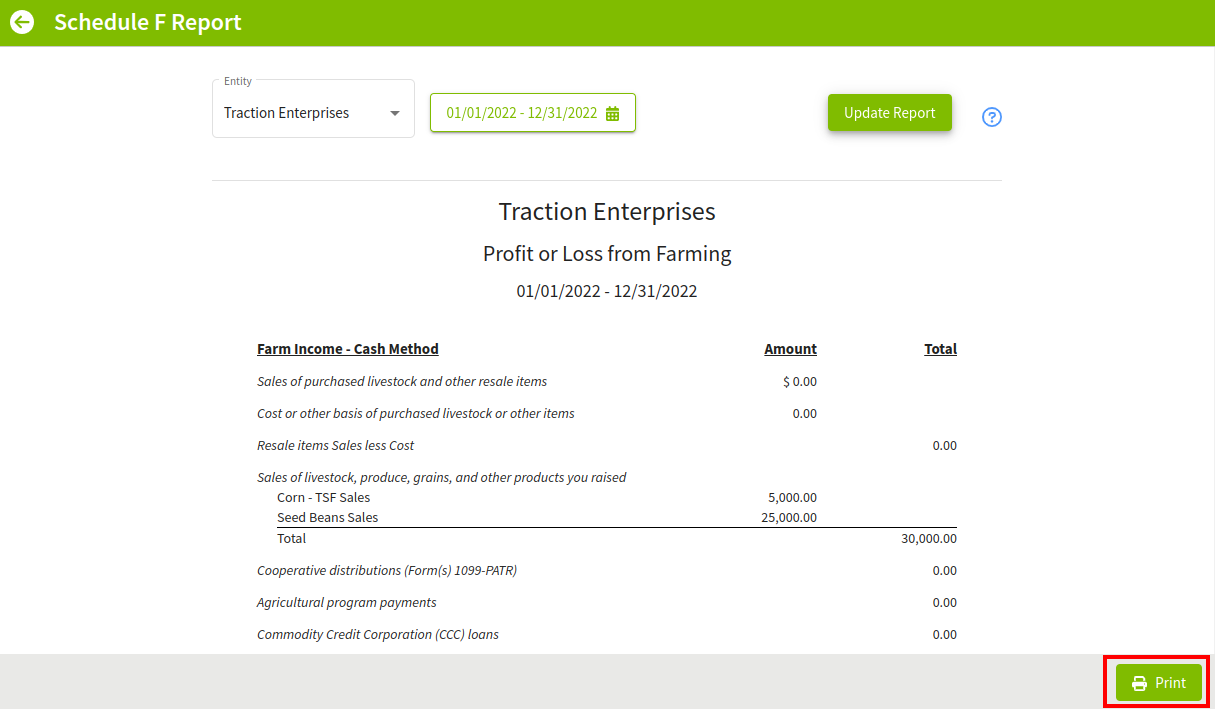Click the report date range subtitle
This screenshot has width=1215, height=709.
tap(607, 292)
